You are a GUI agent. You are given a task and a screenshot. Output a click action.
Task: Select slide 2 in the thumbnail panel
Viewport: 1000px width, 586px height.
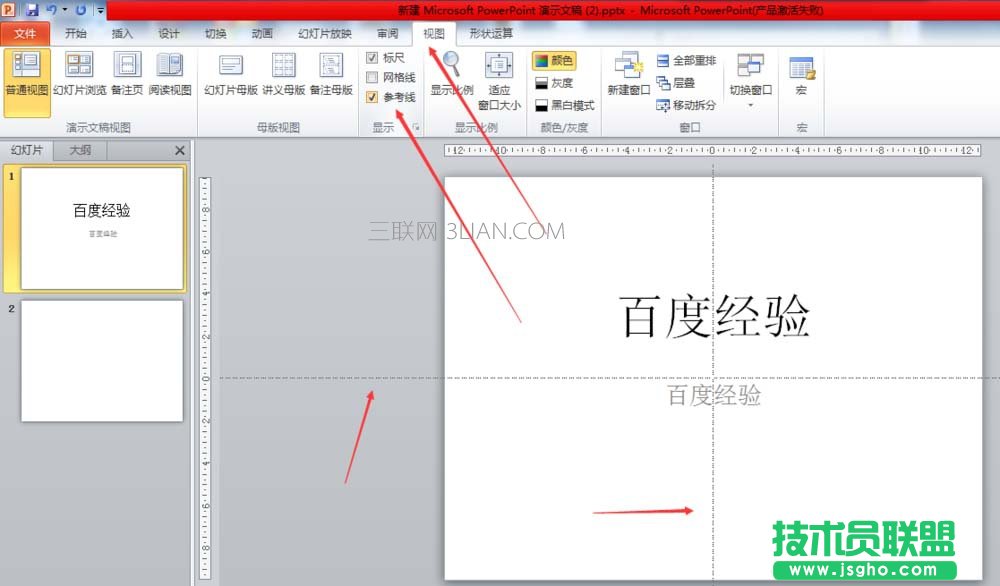click(102, 362)
